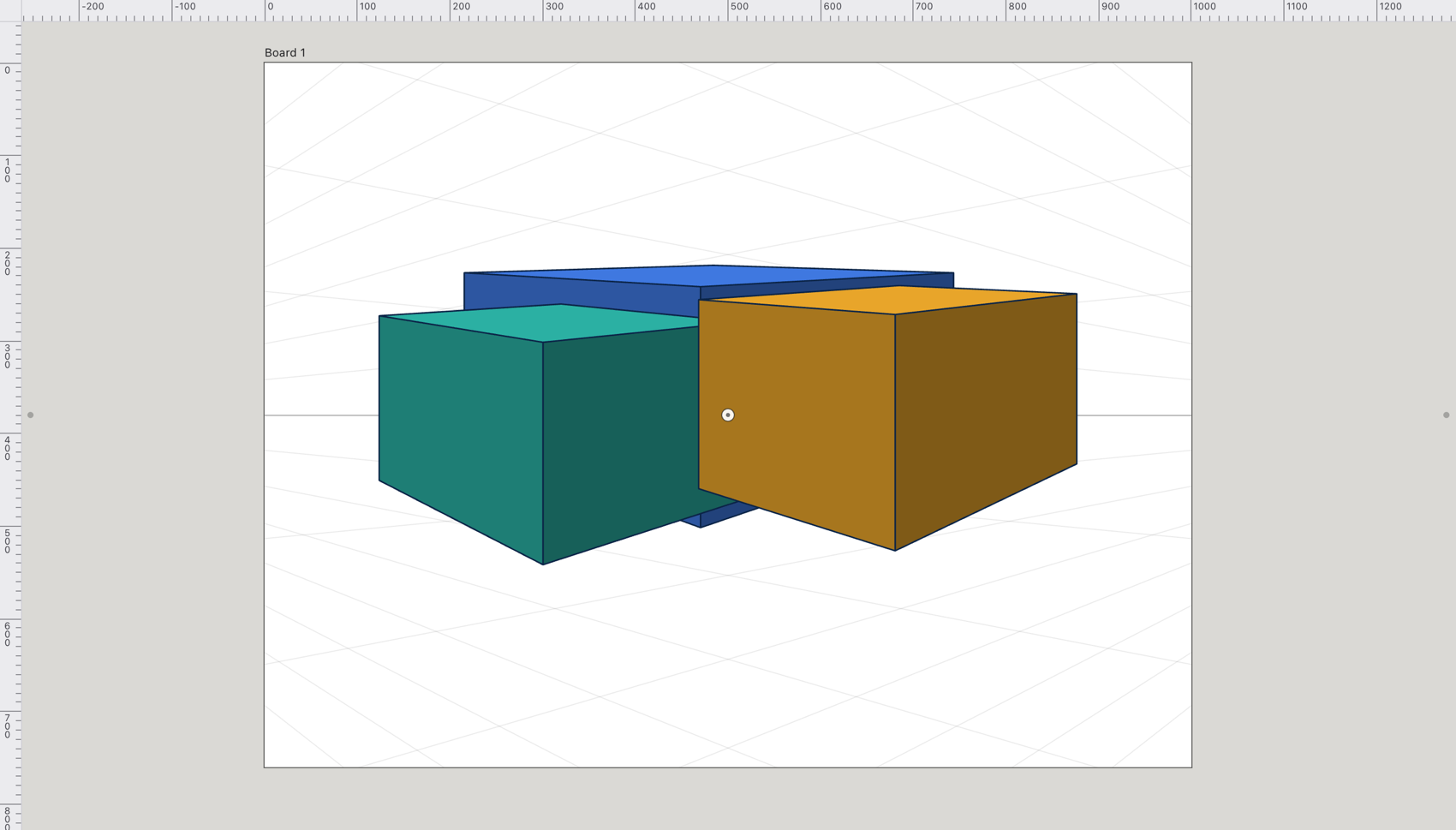The width and height of the screenshot is (1456, 830).
Task: Click the -200 mark on the horizontal ruler
Action: click(x=92, y=7)
